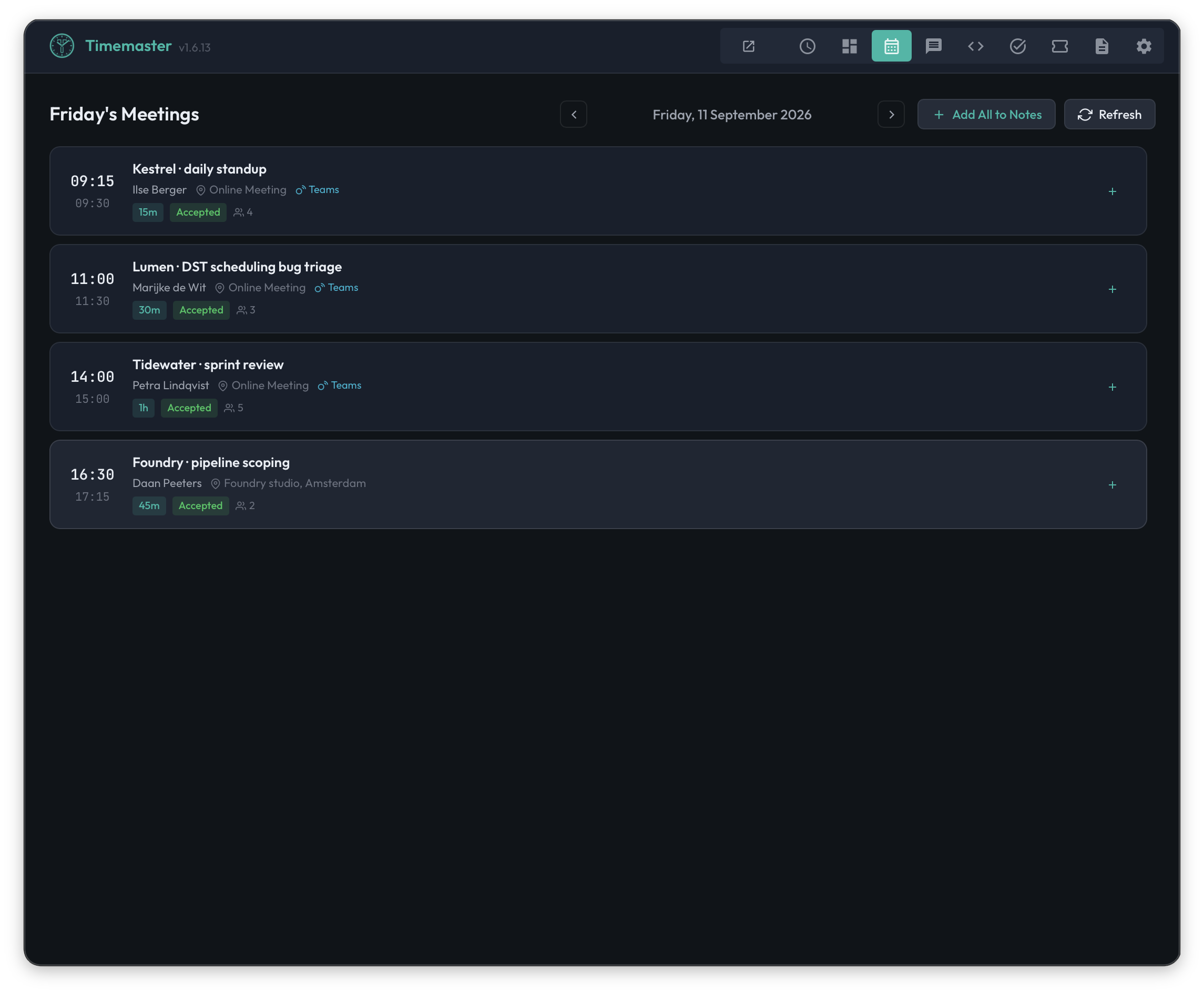This screenshot has height=994, width=1204.
Task: Click Accepted badge on Foundry meeting
Action: 201,506
